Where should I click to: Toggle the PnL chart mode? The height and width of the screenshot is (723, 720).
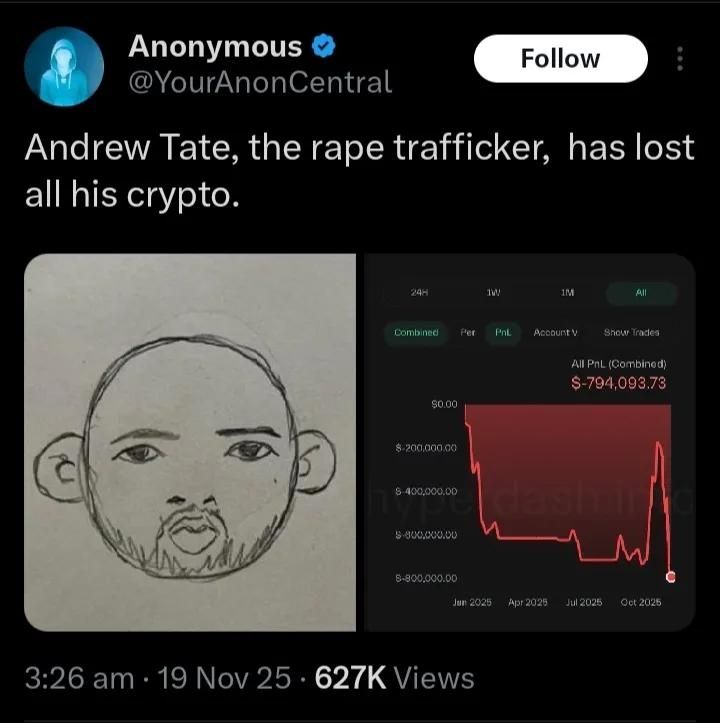click(503, 332)
